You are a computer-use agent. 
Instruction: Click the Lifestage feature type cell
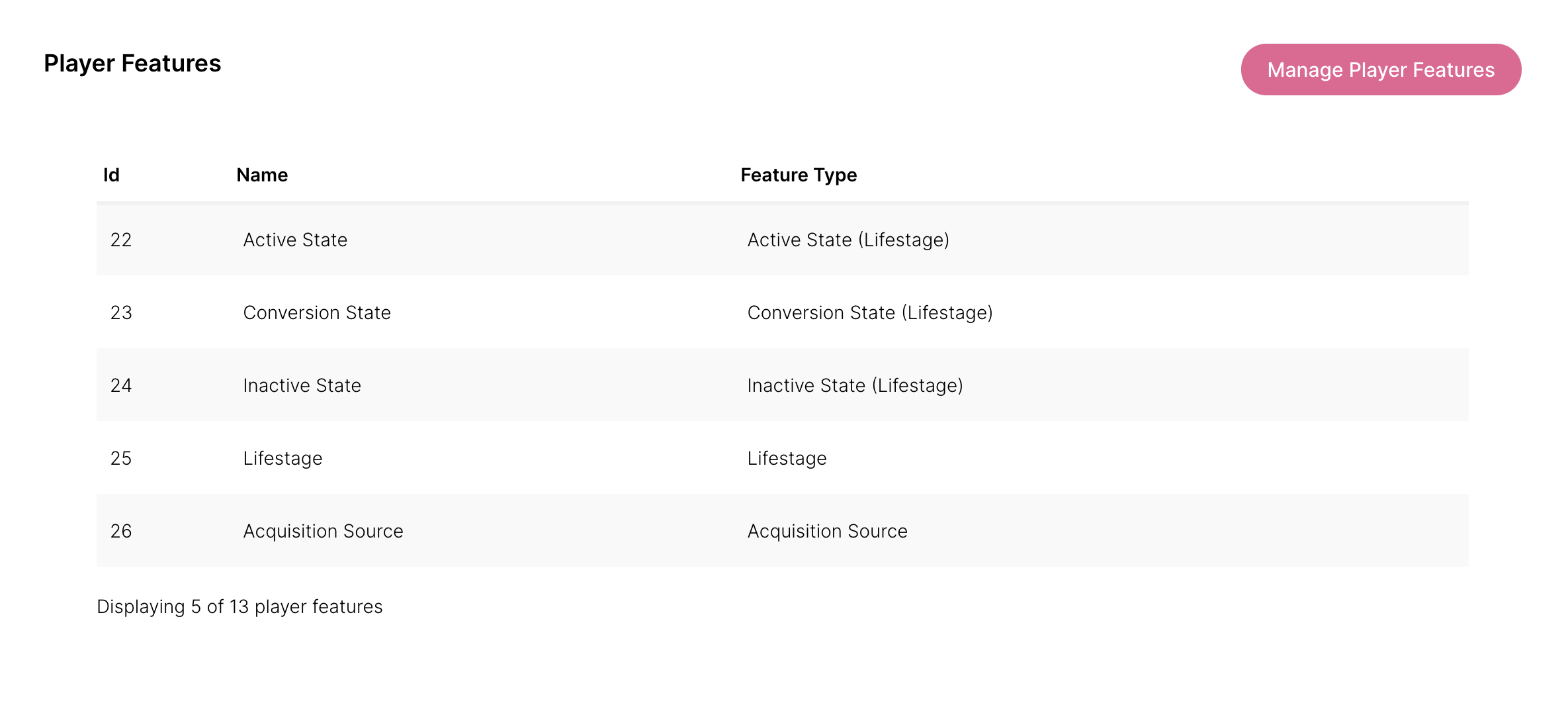click(x=787, y=458)
